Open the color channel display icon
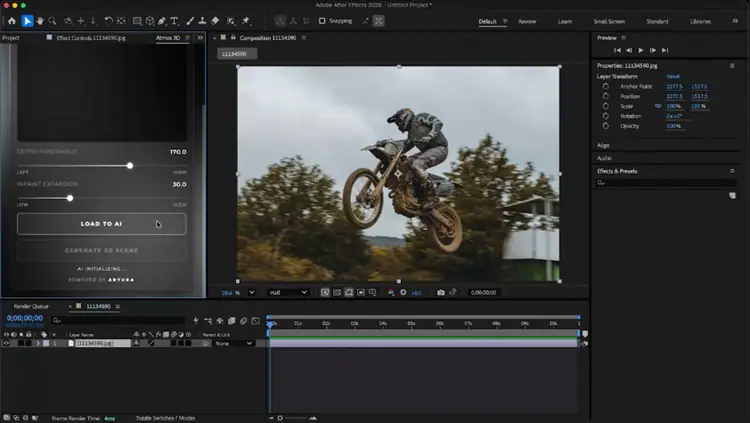750x423 pixels. tap(391, 292)
